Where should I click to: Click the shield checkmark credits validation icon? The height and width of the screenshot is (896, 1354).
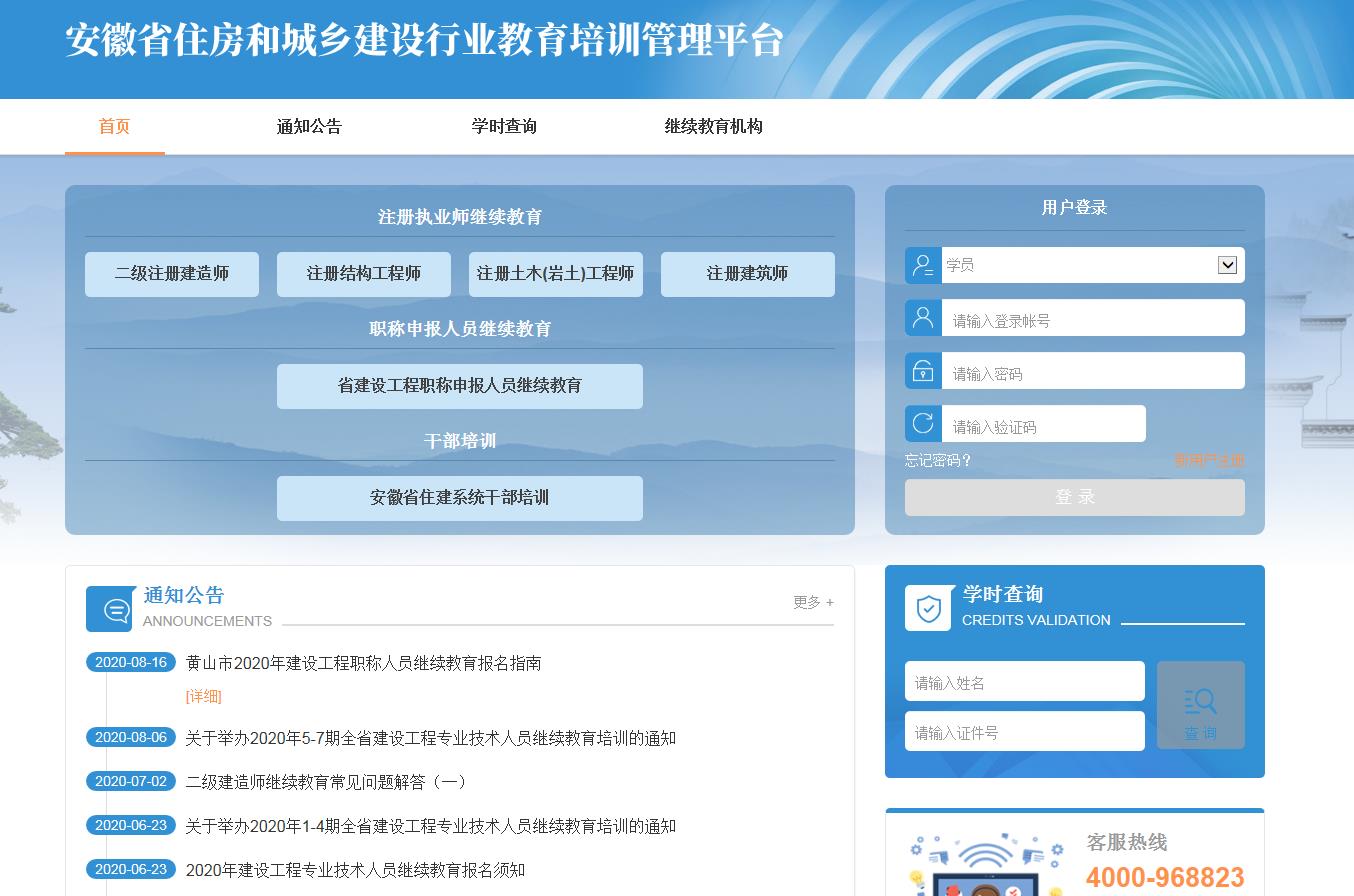pyautogui.click(x=928, y=608)
